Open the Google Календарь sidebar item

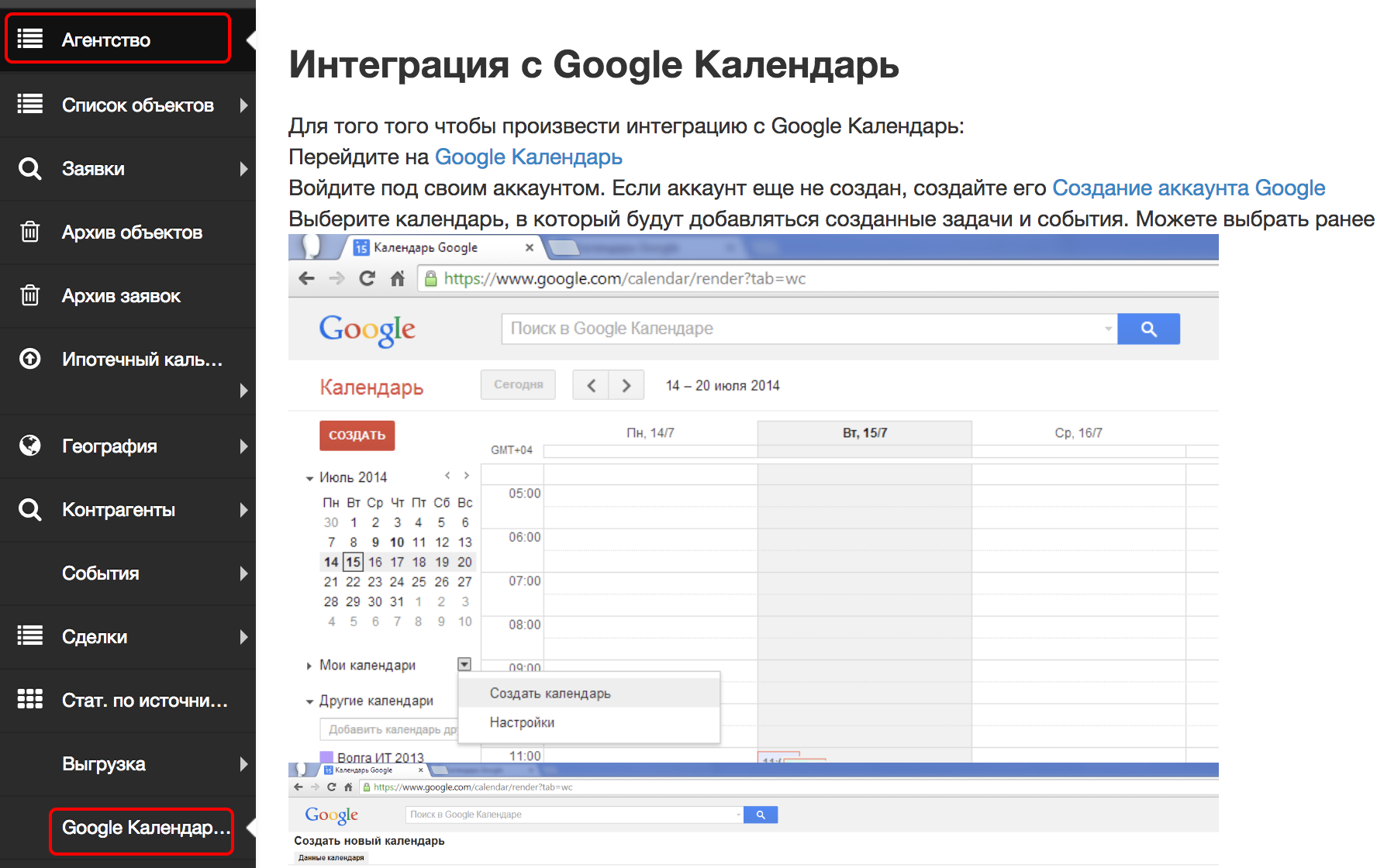(146, 828)
